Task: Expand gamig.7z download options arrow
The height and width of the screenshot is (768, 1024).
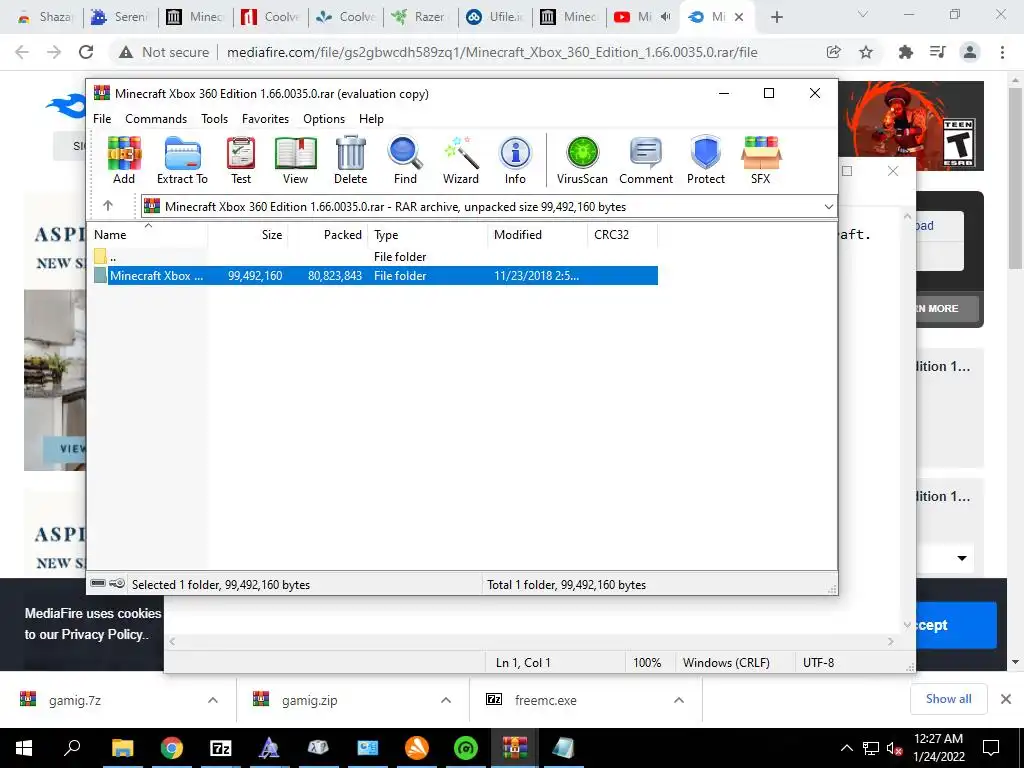Action: (212, 700)
